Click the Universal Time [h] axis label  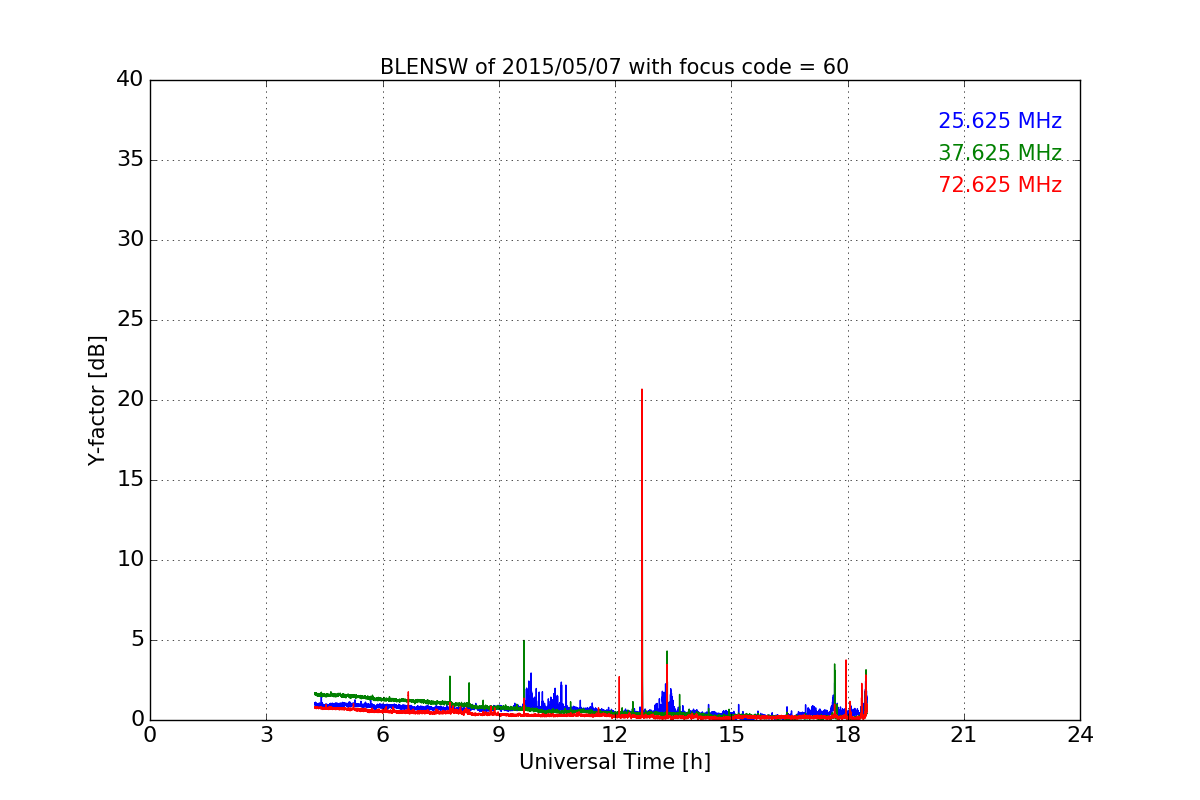[x=615, y=762]
